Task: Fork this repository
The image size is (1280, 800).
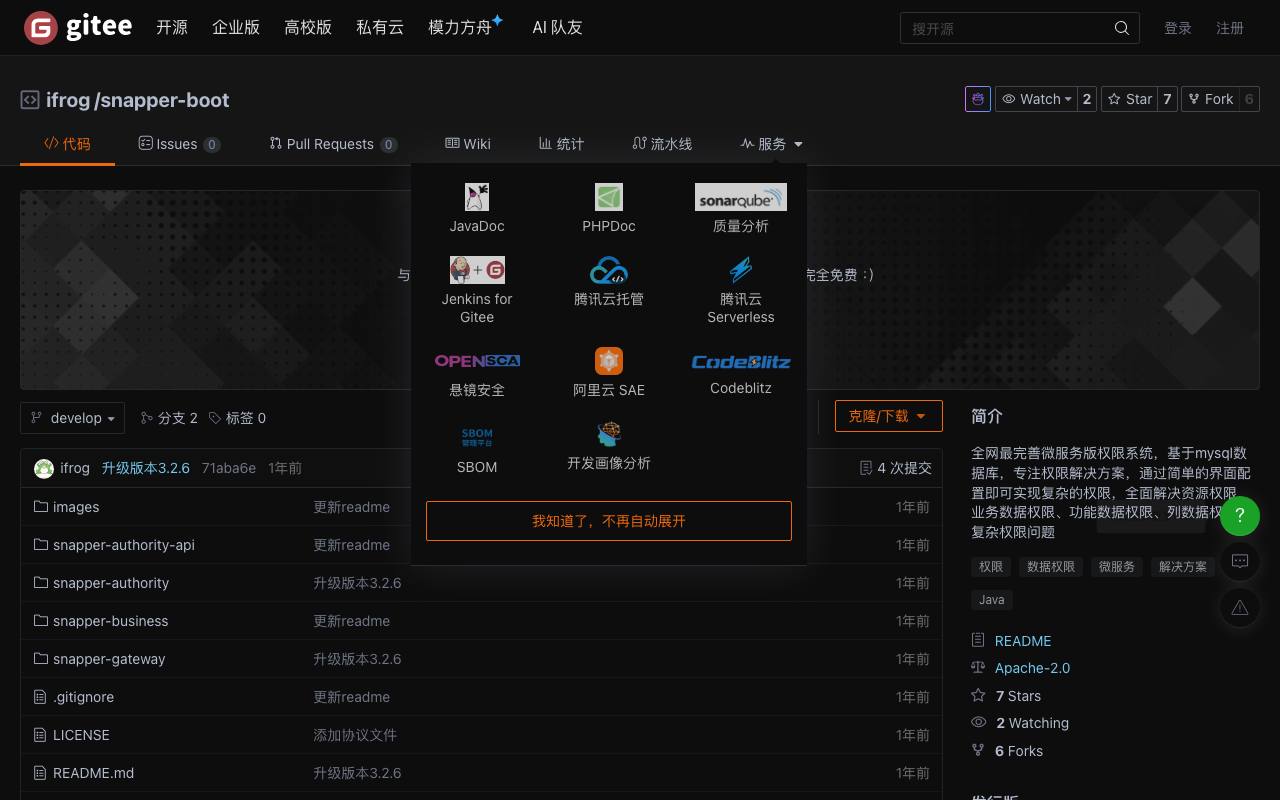Action: [1210, 99]
